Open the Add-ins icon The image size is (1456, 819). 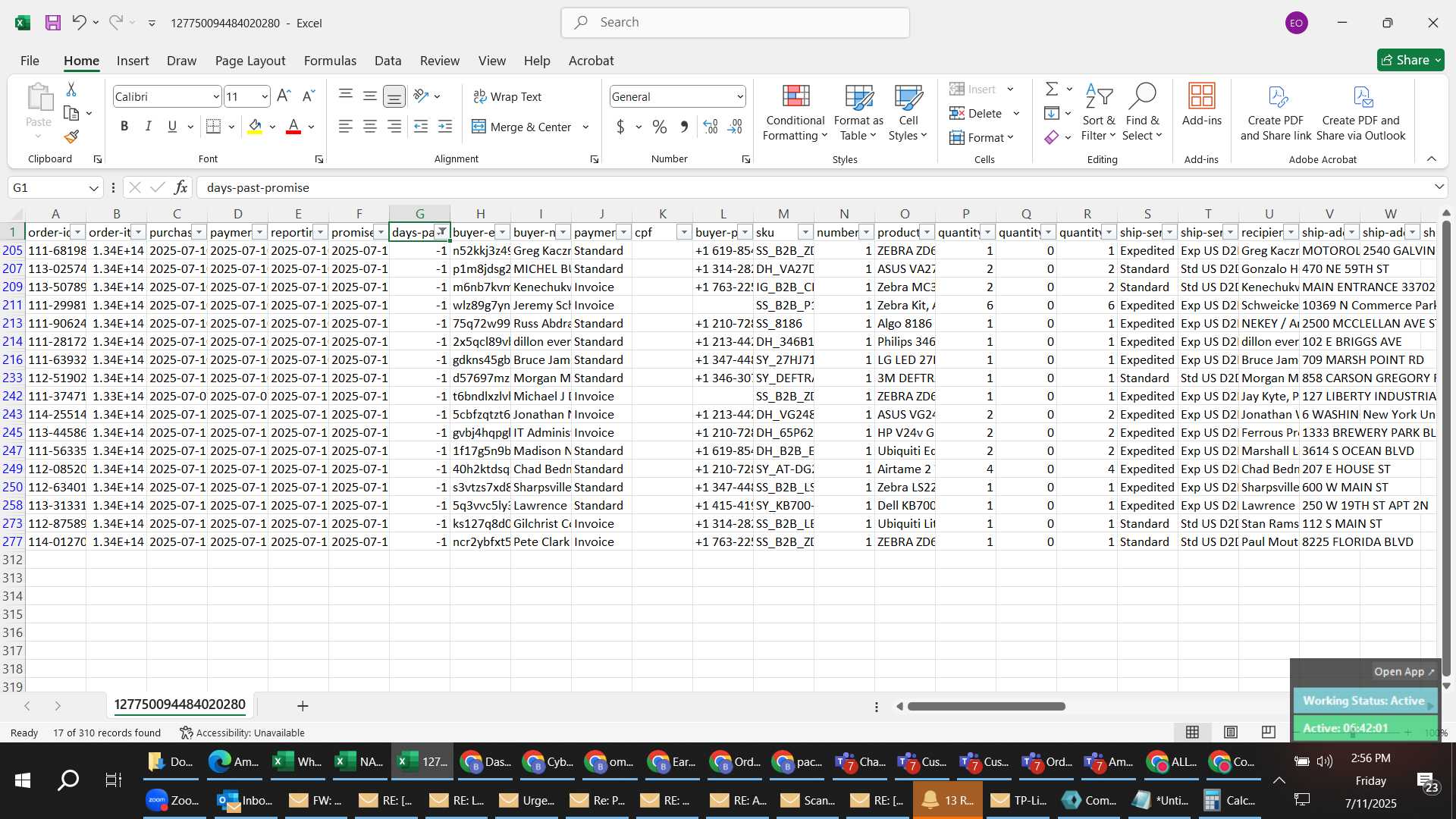tap(1202, 105)
